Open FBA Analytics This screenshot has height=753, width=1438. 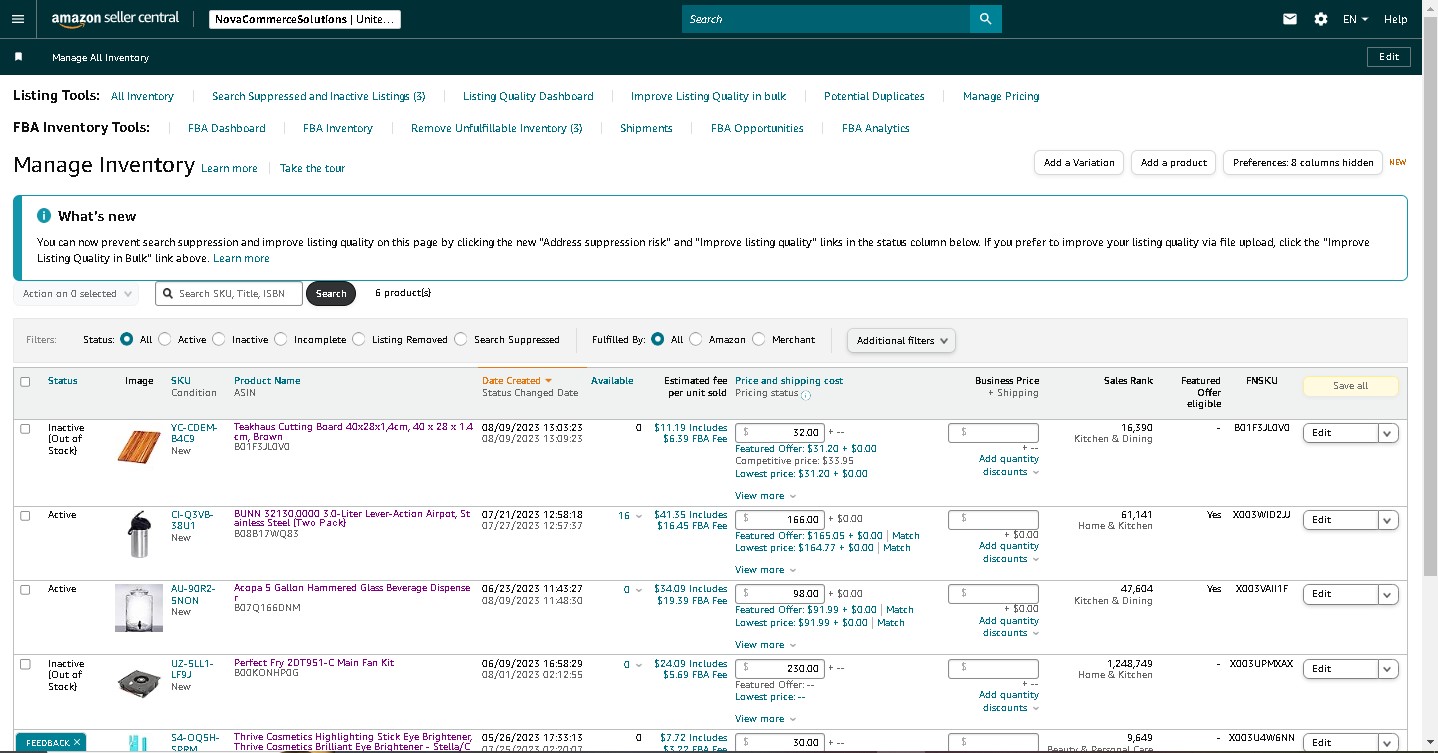click(876, 128)
